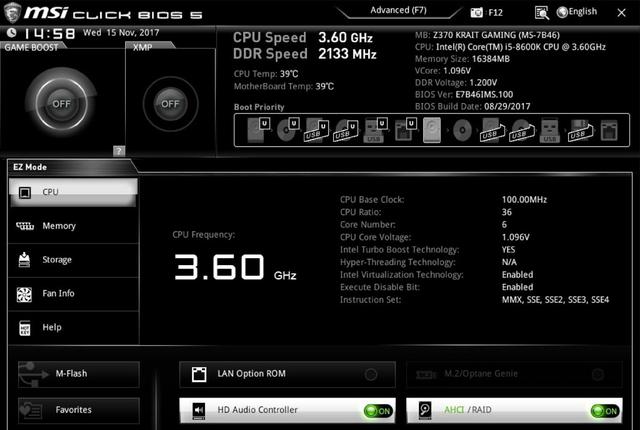640x430 pixels.
Task: Select the UEFI CD/DVD boot device icon
Action: tap(288, 130)
